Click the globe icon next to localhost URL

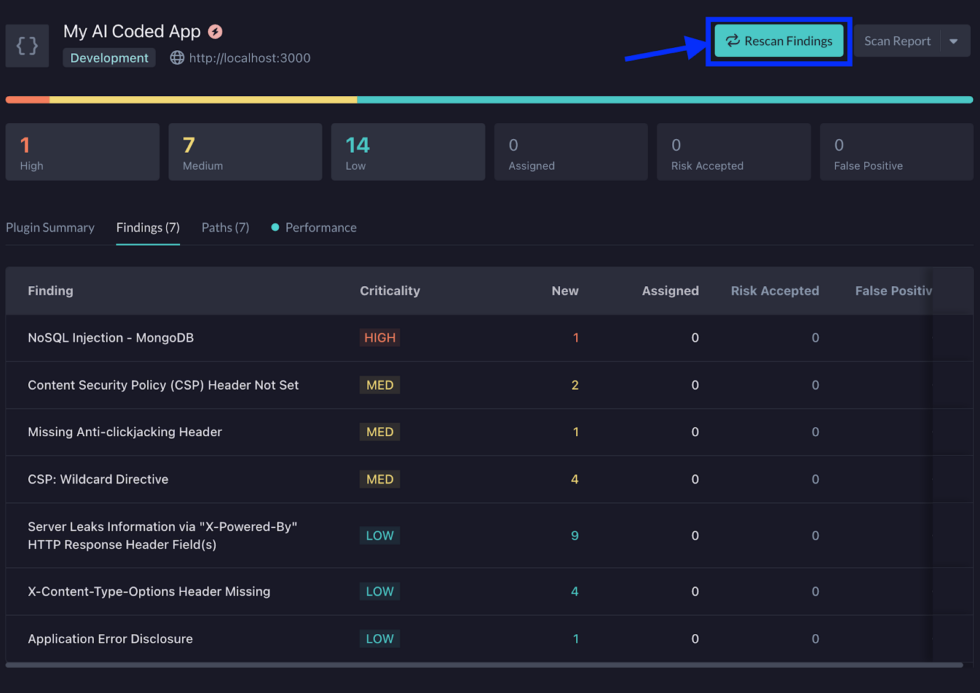tap(177, 58)
